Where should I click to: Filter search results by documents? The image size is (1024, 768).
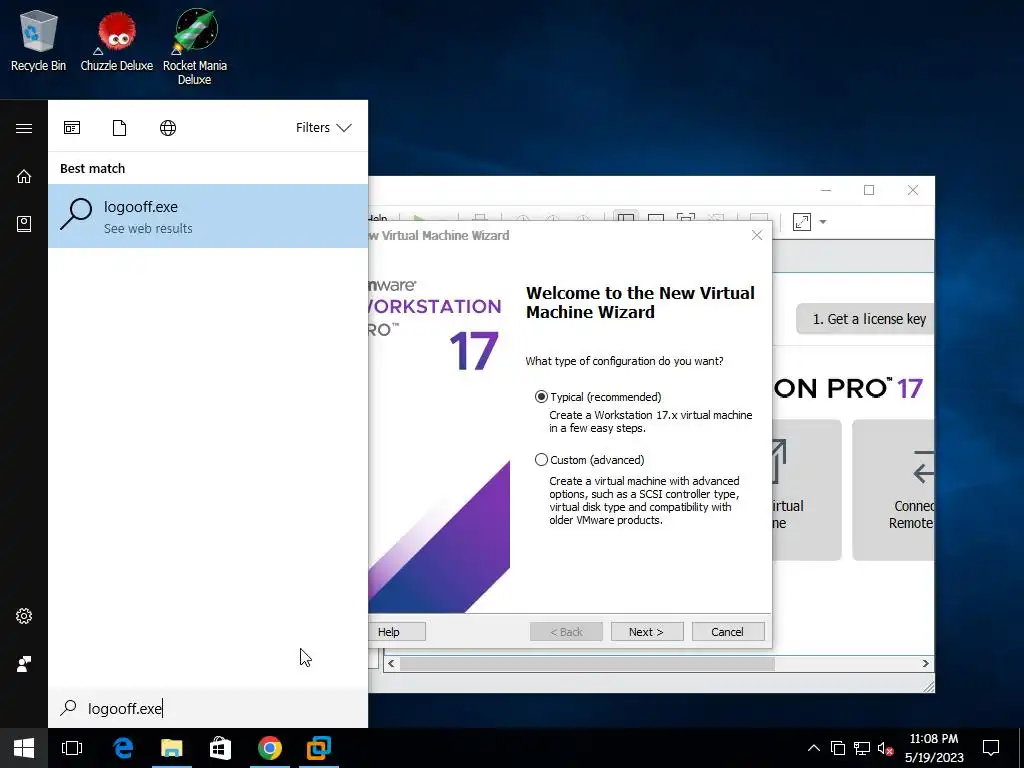point(120,128)
